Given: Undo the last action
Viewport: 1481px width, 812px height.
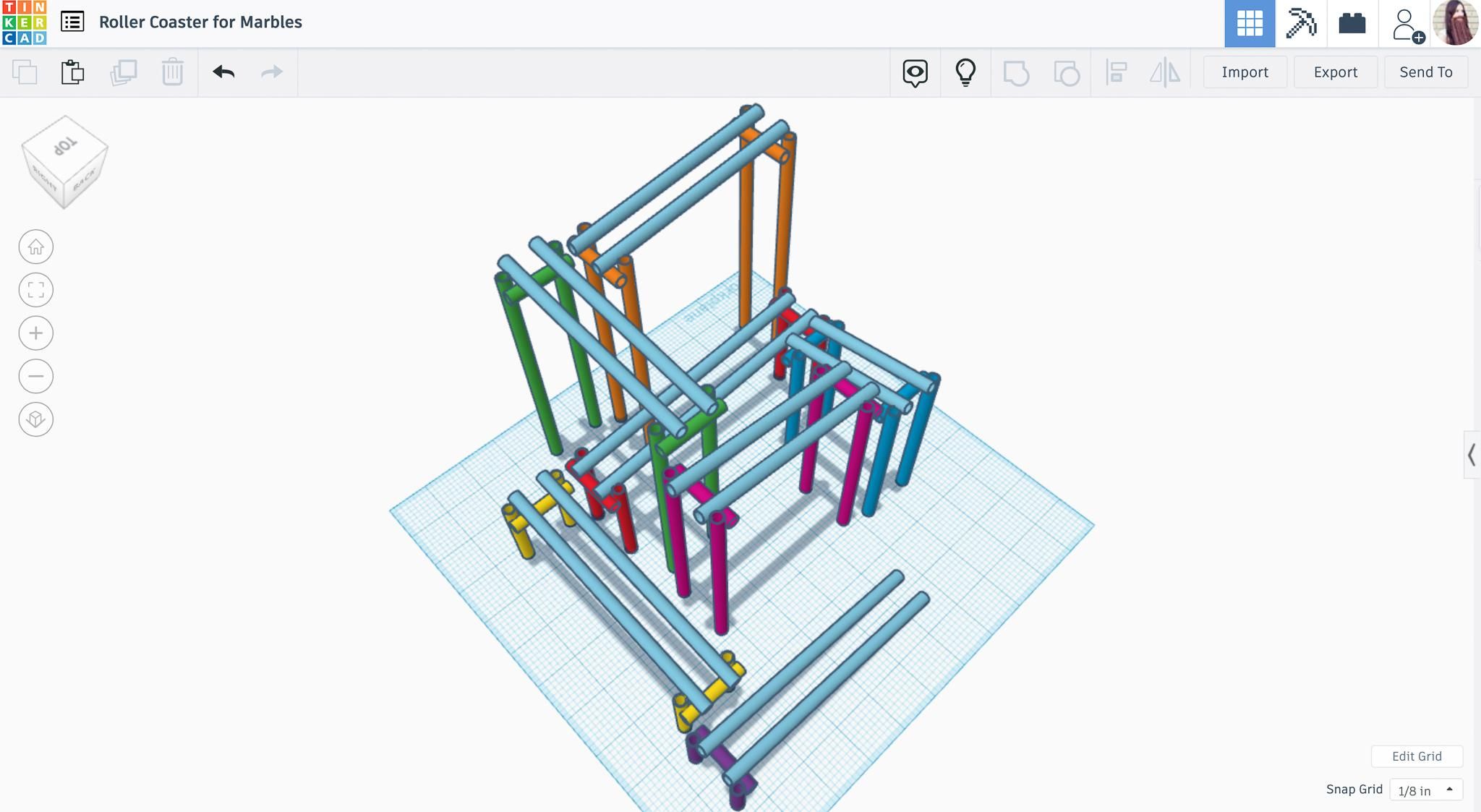Looking at the screenshot, I should 224,72.
